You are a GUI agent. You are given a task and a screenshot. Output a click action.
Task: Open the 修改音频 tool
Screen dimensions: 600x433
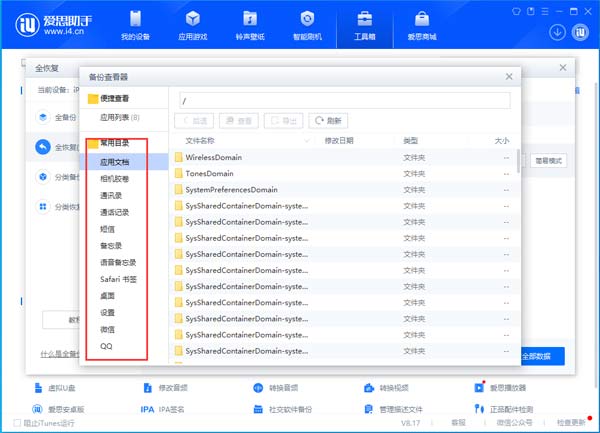[x=165, y=388]
